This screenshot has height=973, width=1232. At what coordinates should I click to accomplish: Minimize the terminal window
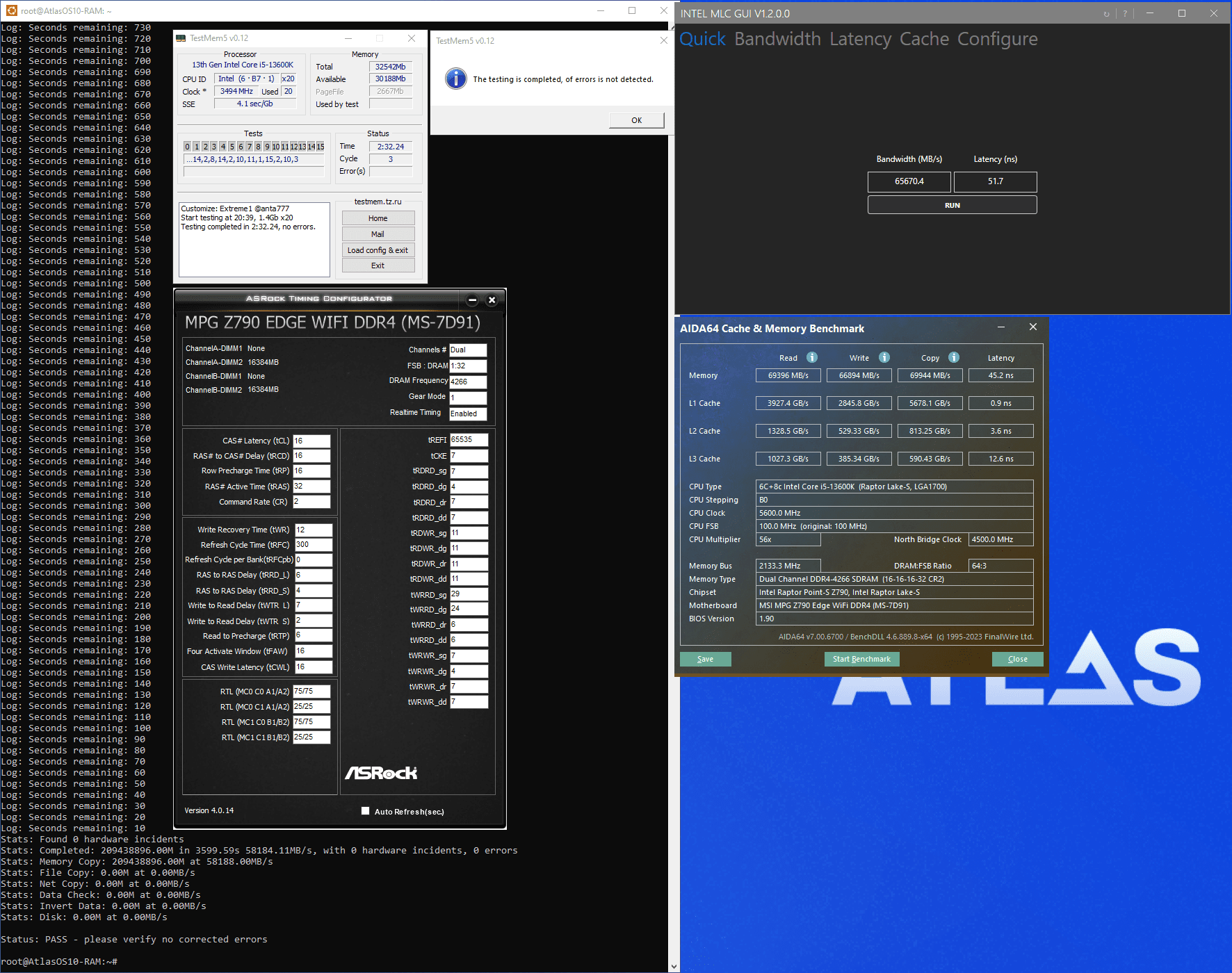click(x=600, y=10)
